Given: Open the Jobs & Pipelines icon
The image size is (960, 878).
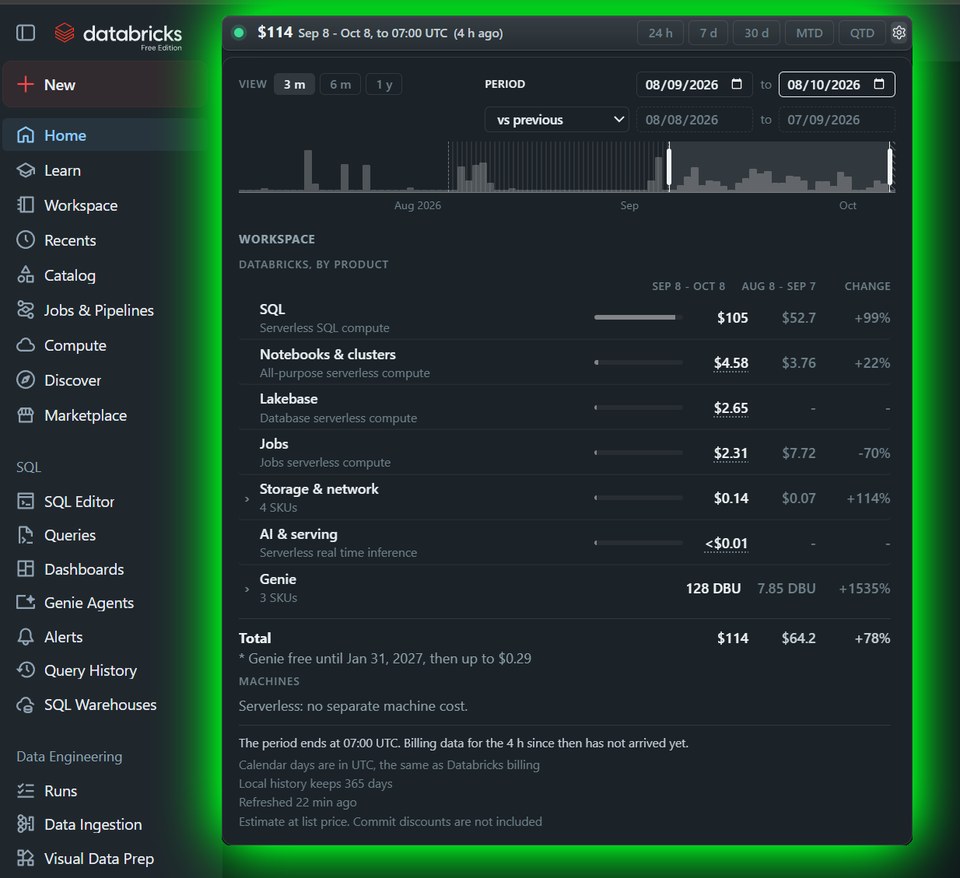Looking at the screenshot, I should (x=25, y=310).
